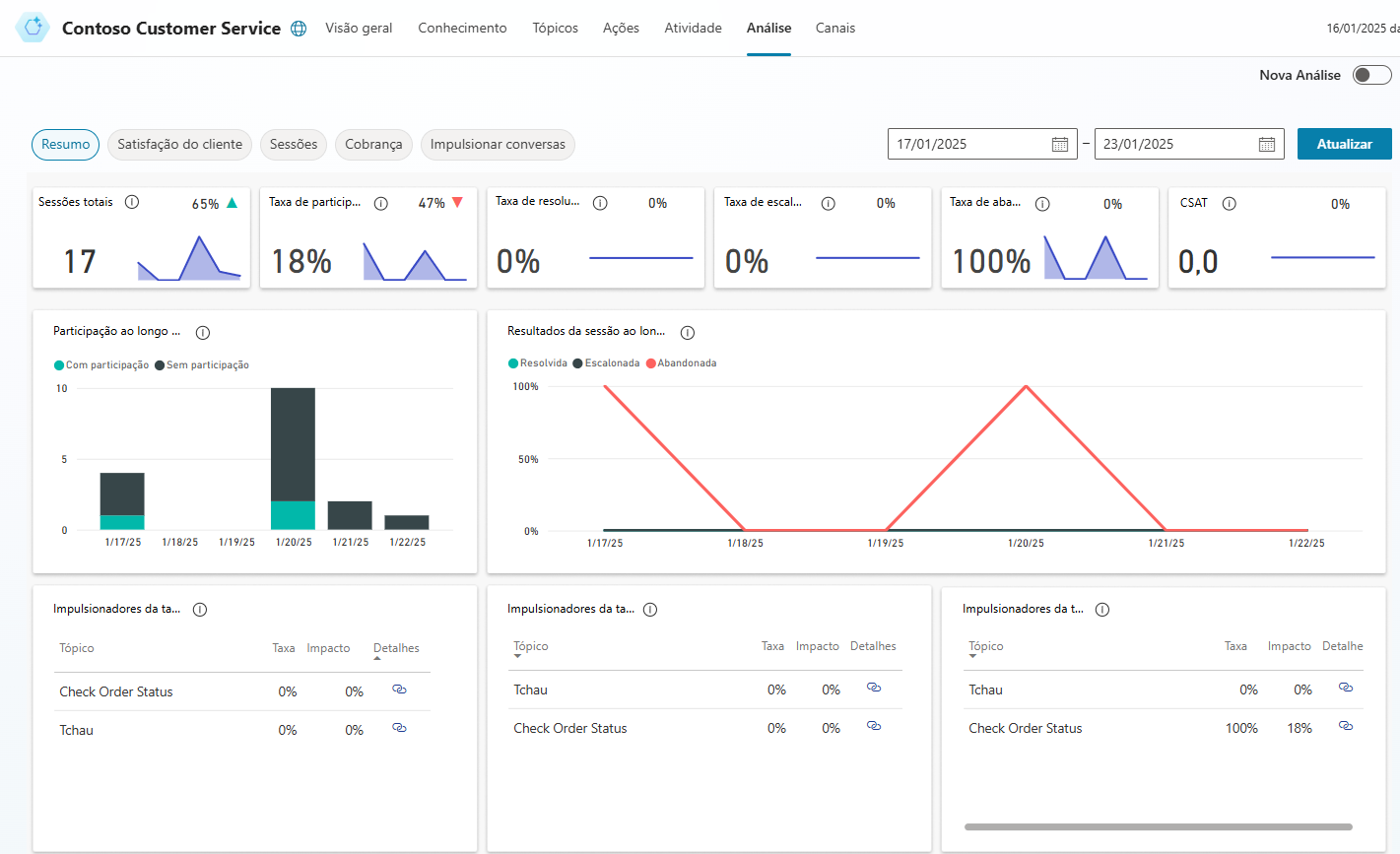Switch to the Atividade tab
This screenshot has width=1400, height=854.
tap(693, 28)
